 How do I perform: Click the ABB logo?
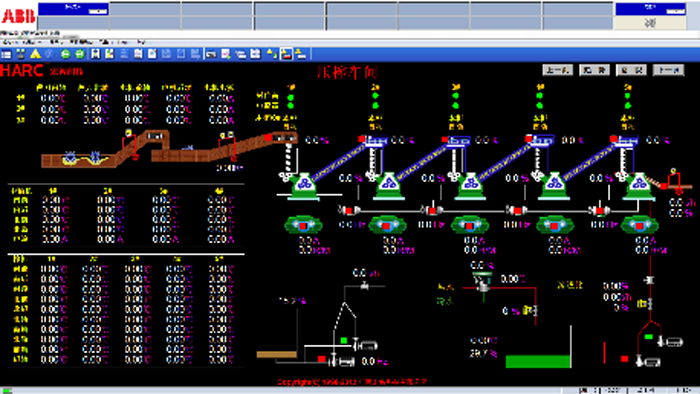pyautogui.click(x=18, y=16)
